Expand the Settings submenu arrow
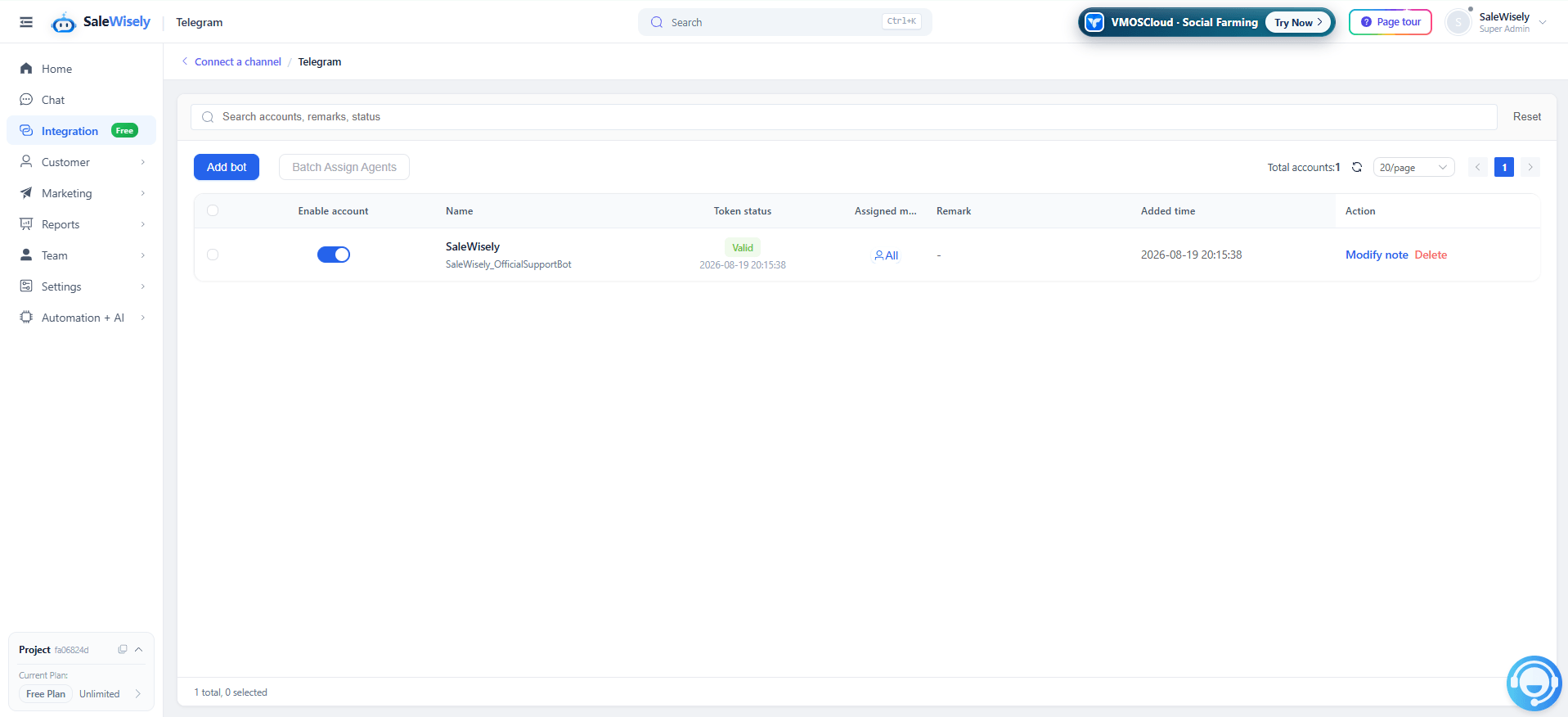This screenshot has height=717, width=1568. (x=143, y=286)
